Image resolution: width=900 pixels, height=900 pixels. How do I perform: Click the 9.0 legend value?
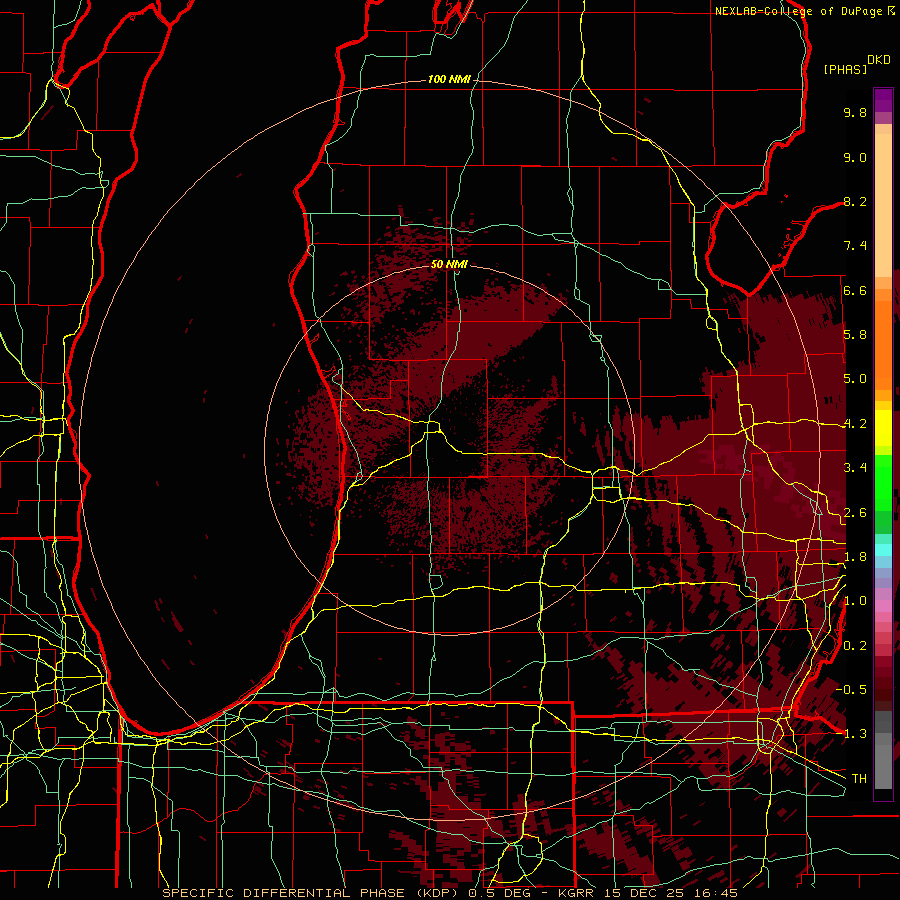click(x=855, y=157)
